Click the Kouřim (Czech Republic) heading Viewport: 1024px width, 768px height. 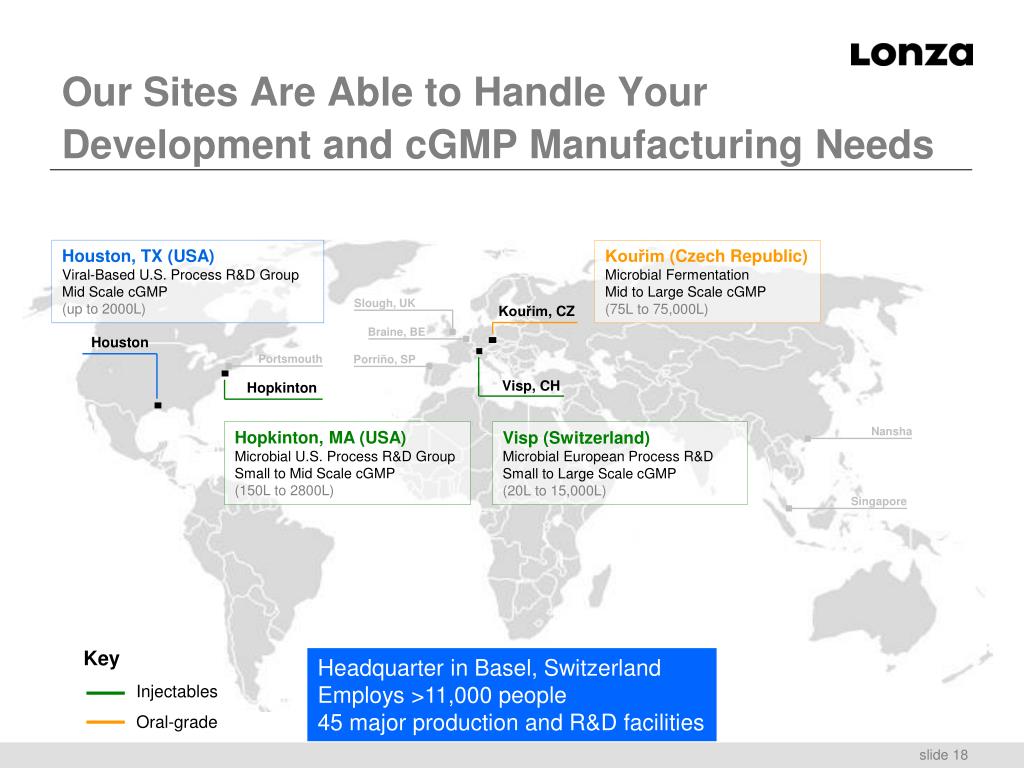[706, 256]
